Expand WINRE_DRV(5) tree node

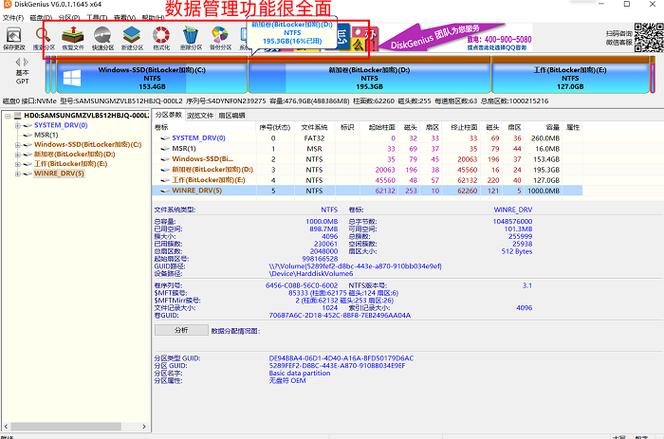click(x=17, y=174)
